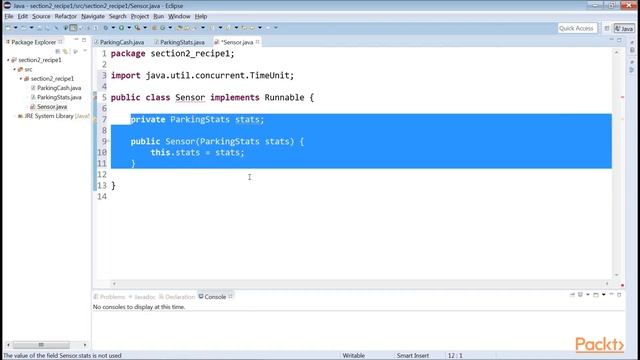Collapse the section2_recipe1 package node

point(21,79)
